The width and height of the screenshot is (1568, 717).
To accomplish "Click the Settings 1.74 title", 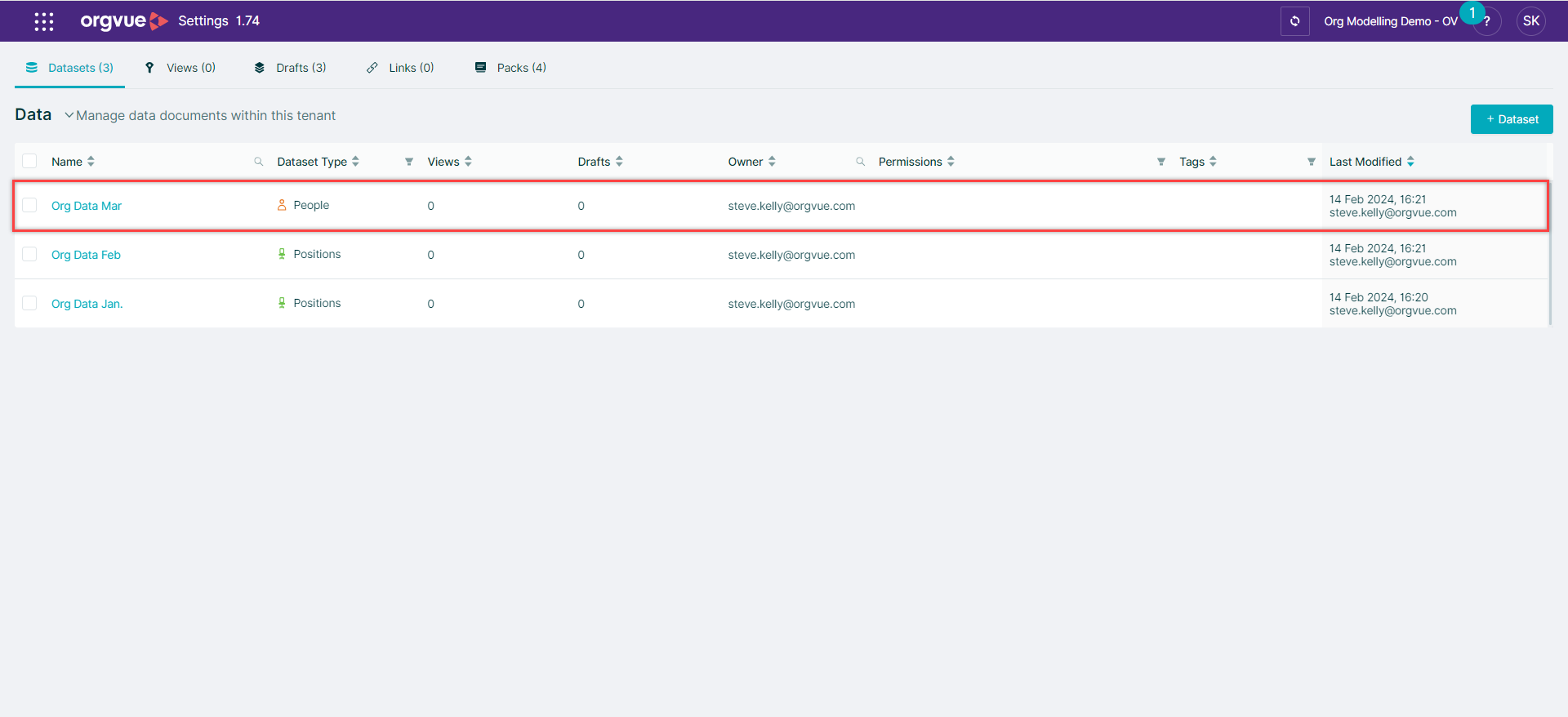I will [219, 21].
